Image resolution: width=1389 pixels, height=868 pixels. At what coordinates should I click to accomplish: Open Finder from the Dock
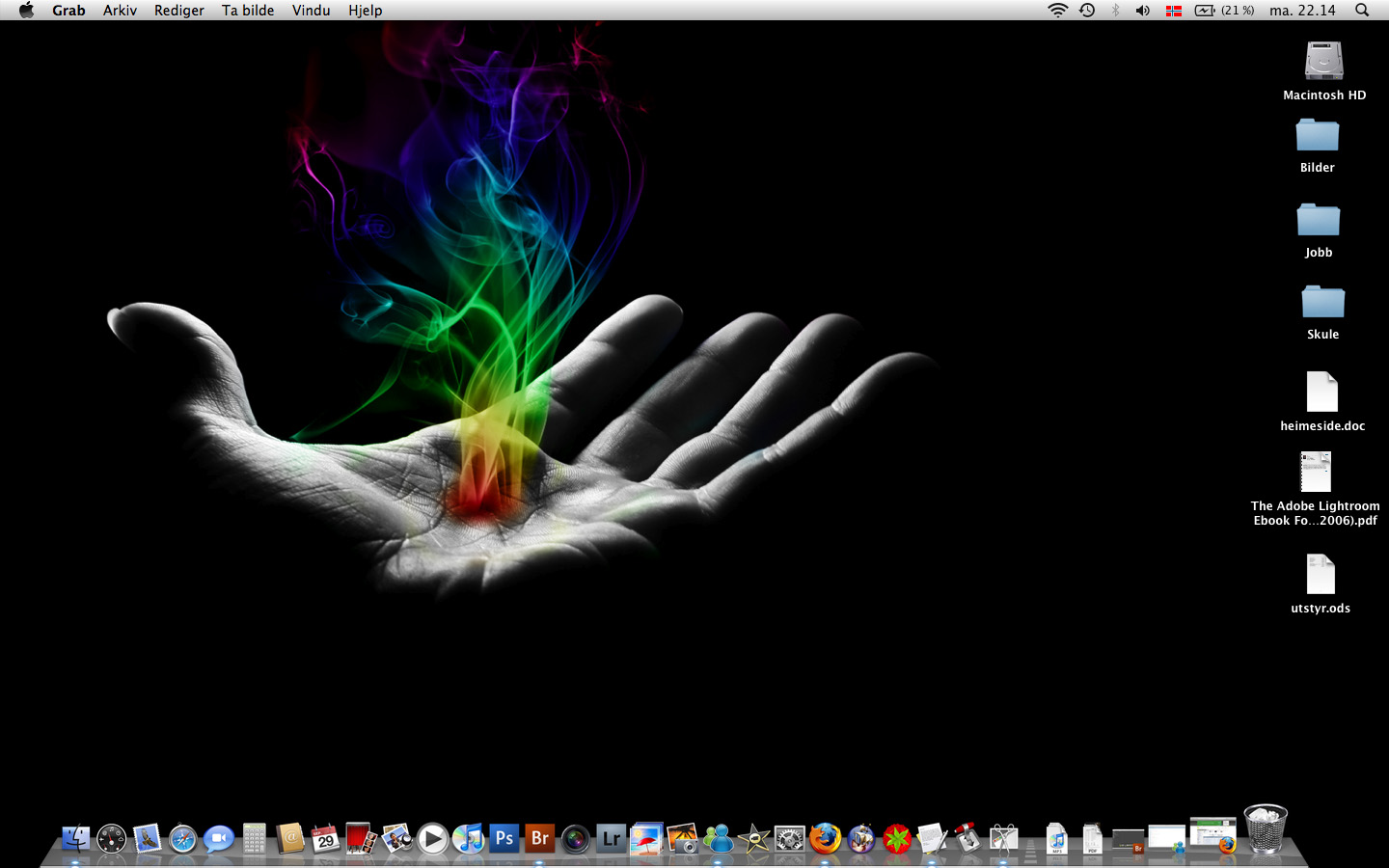coord(75,838)
